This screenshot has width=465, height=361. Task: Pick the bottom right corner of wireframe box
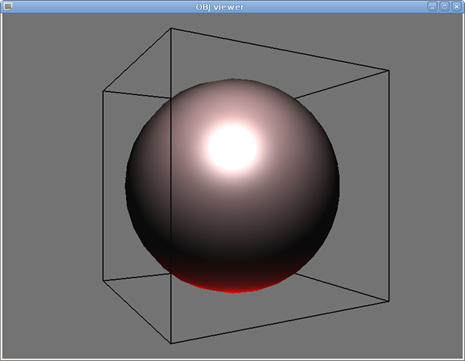click(389, 301)
